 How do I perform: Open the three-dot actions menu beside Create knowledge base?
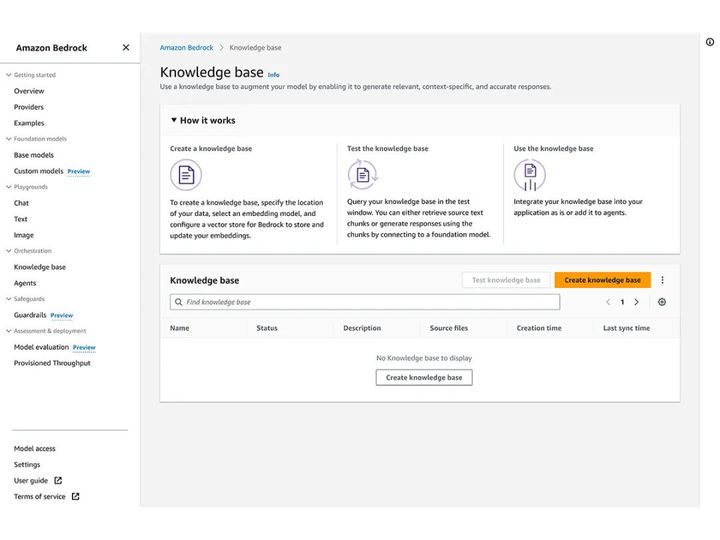(662, 280)
